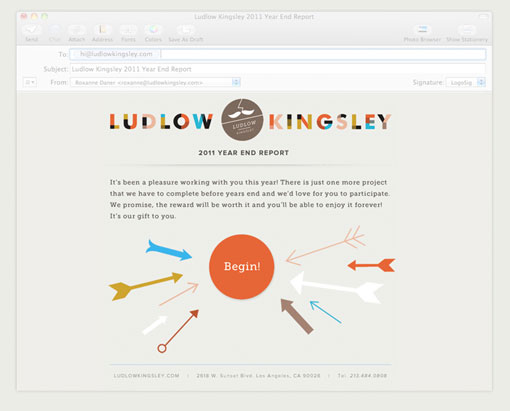510x411 pixels.
Task: Open the From account dropdown
Action: 155,82
